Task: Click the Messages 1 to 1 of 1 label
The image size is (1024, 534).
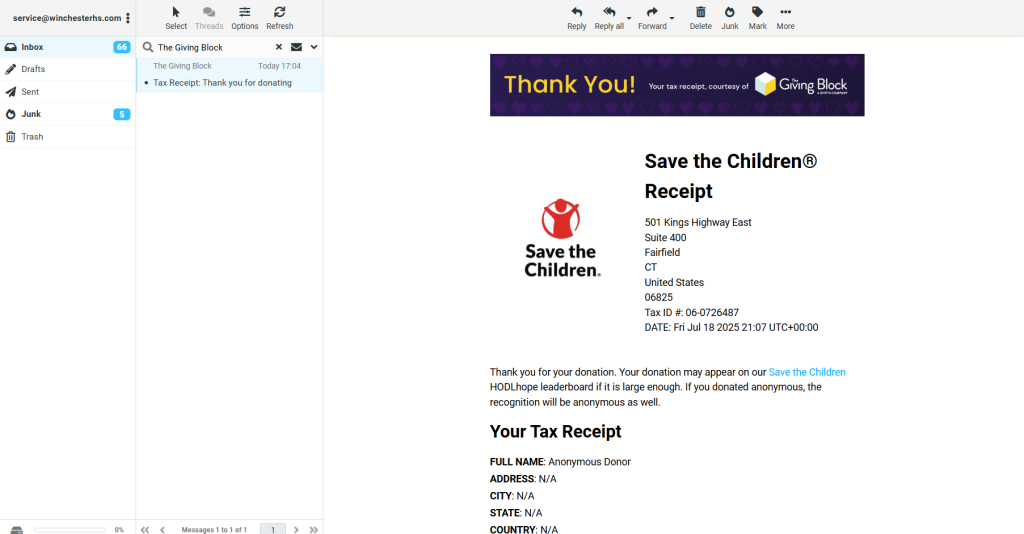Action: [x=214, y=530]
